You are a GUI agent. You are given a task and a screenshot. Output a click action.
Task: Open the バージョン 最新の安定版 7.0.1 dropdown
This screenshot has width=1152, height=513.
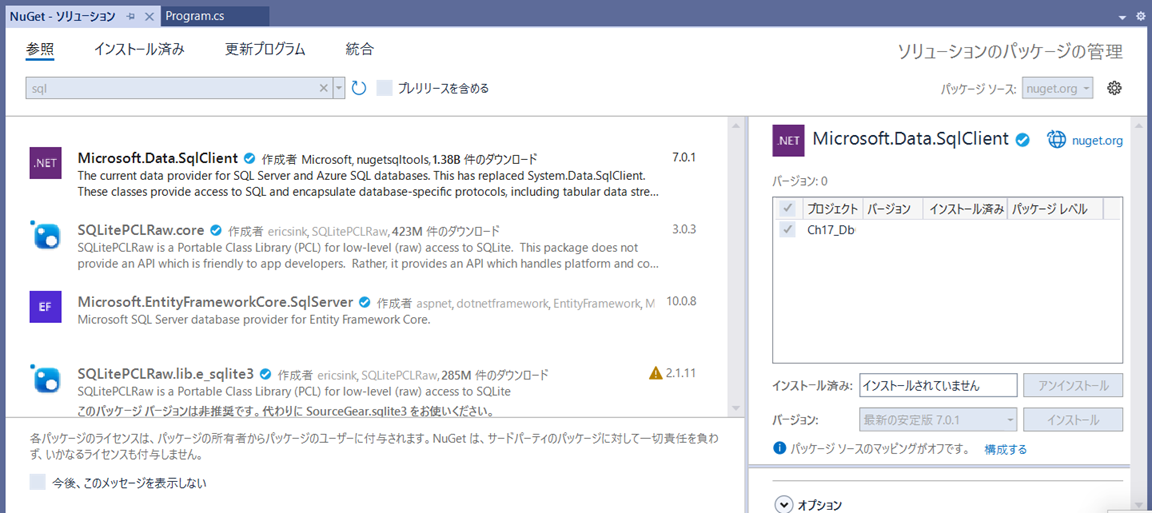pyautogui.click(x=937, y=420)
